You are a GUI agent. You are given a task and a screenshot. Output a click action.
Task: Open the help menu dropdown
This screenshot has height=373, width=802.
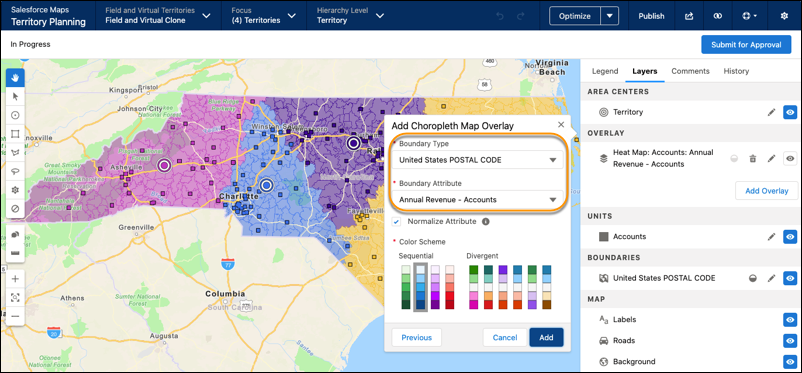pos(749,16)
